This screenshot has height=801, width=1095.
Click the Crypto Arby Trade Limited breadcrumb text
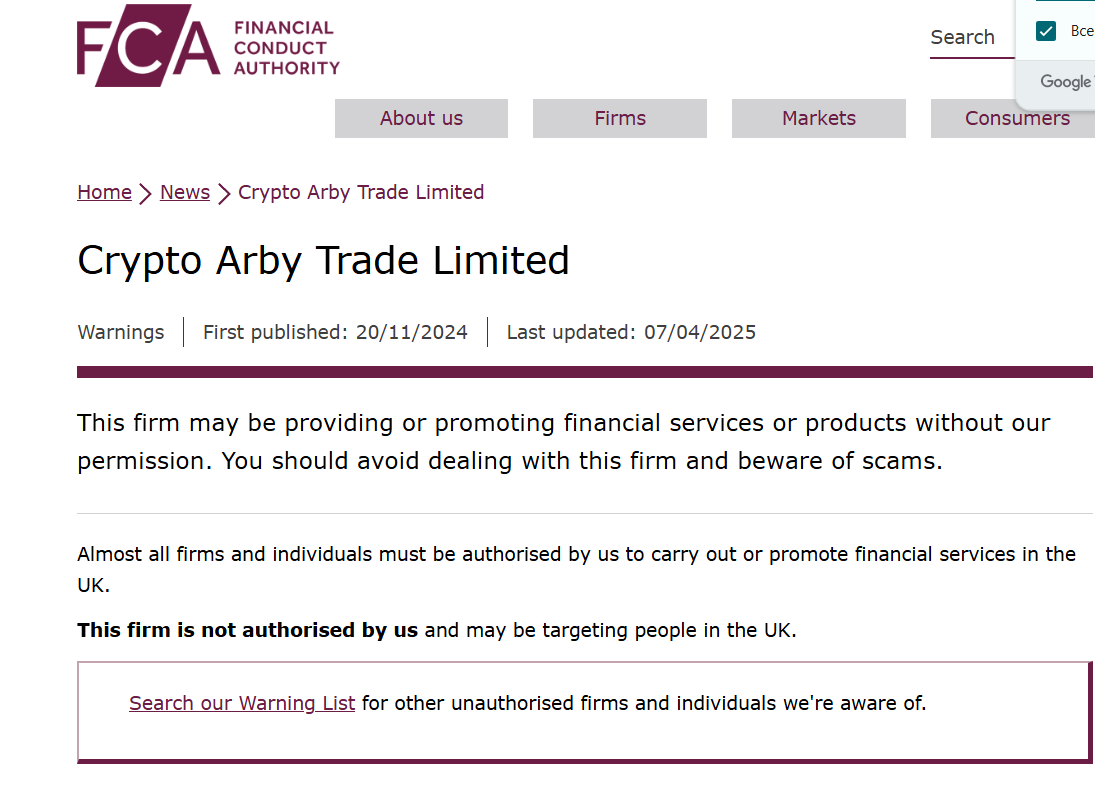tap(361, 192)
